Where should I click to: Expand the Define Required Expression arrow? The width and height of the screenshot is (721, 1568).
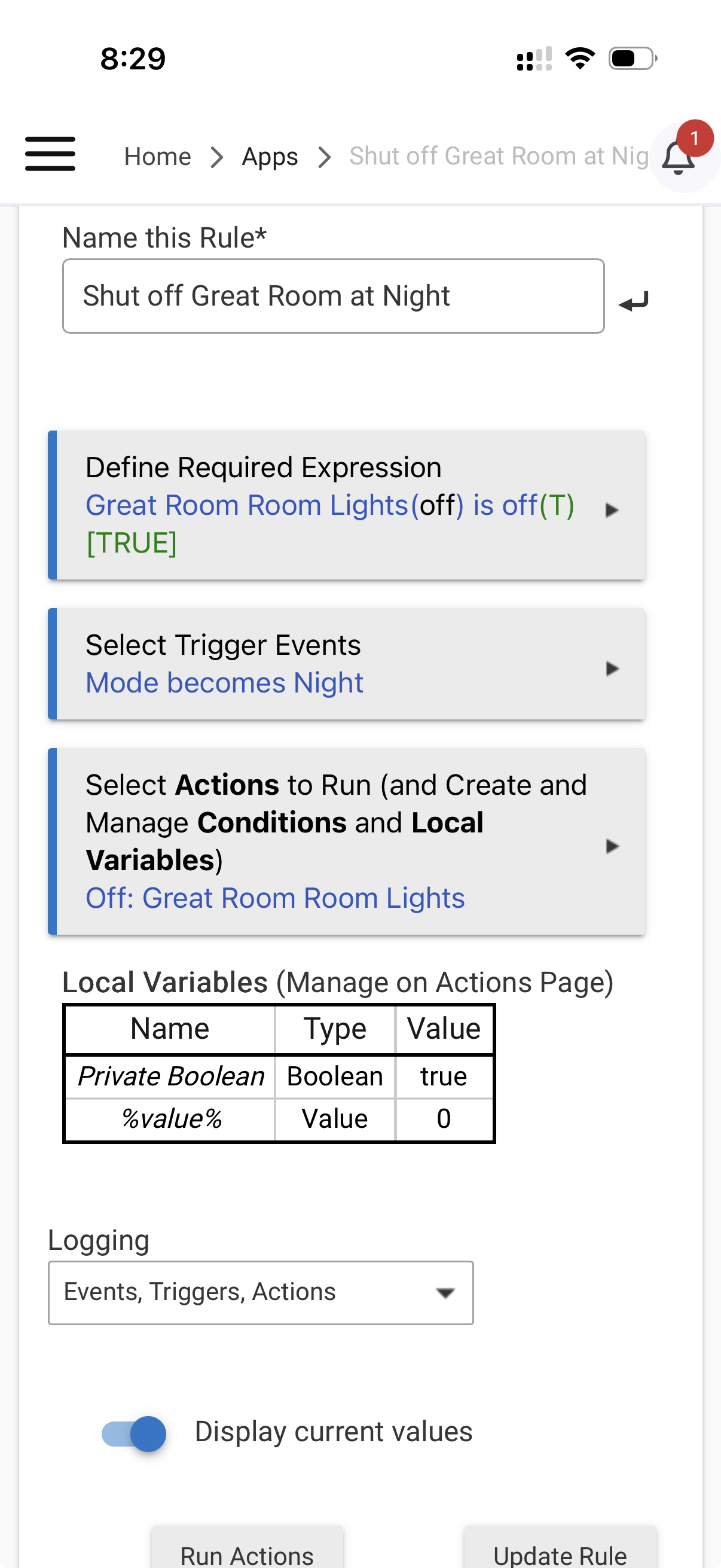612,510
